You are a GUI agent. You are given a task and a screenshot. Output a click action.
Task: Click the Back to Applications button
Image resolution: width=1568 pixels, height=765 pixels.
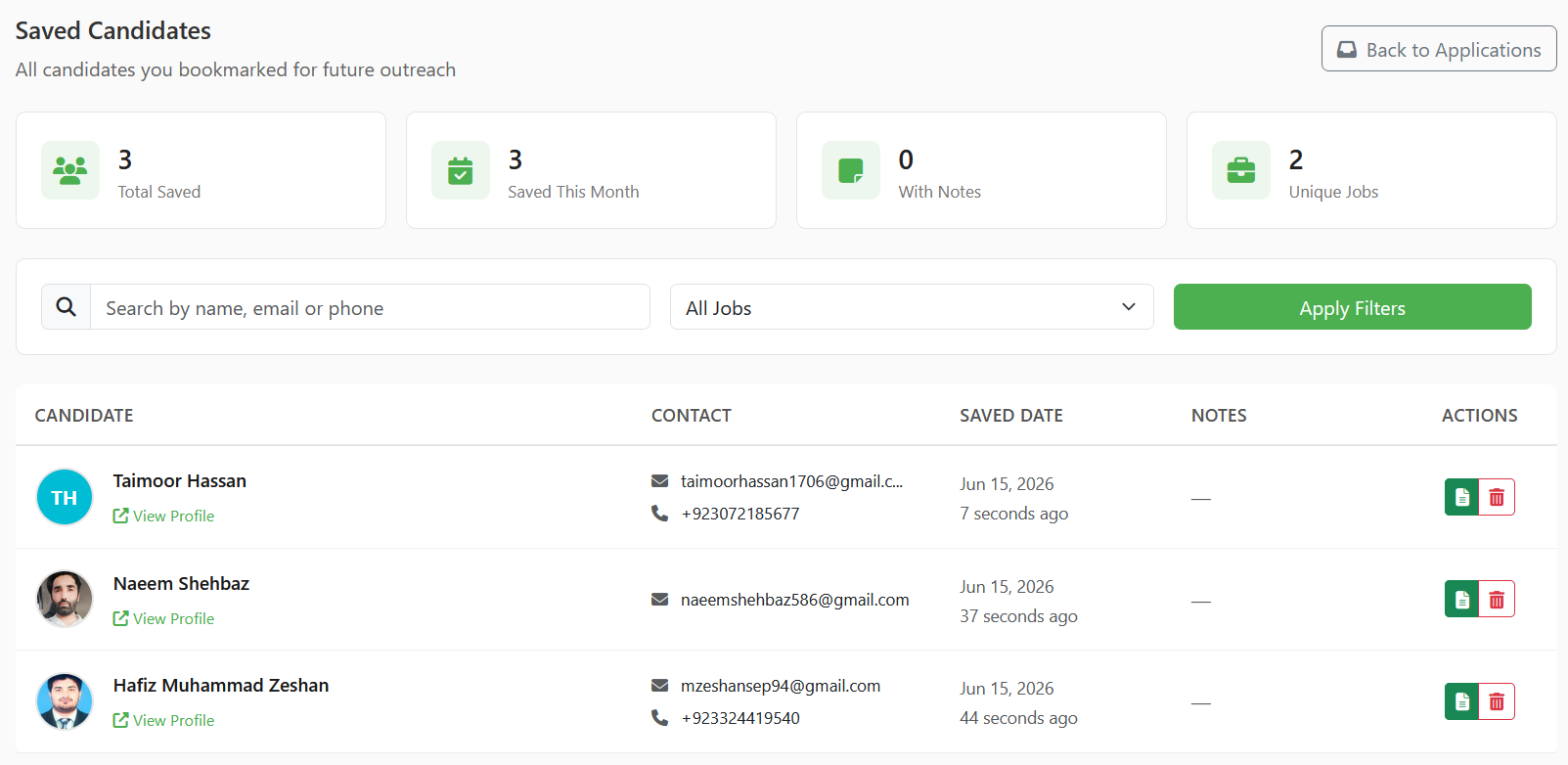(x=1438, y=49)
